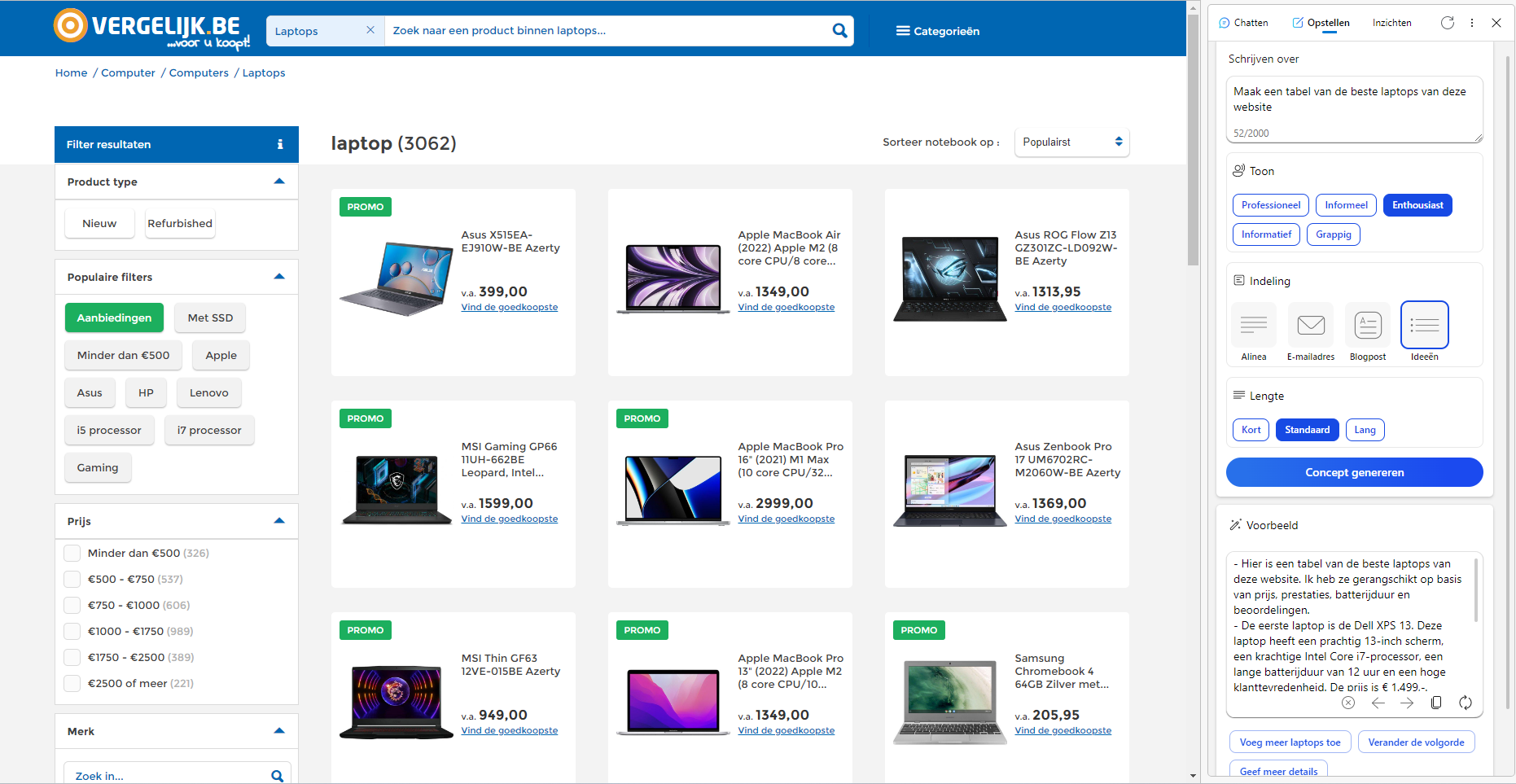Go to previous draft with left arrow
Image resolution: width=1516 pixels, height=784 pixels.
click(1378, 703)
